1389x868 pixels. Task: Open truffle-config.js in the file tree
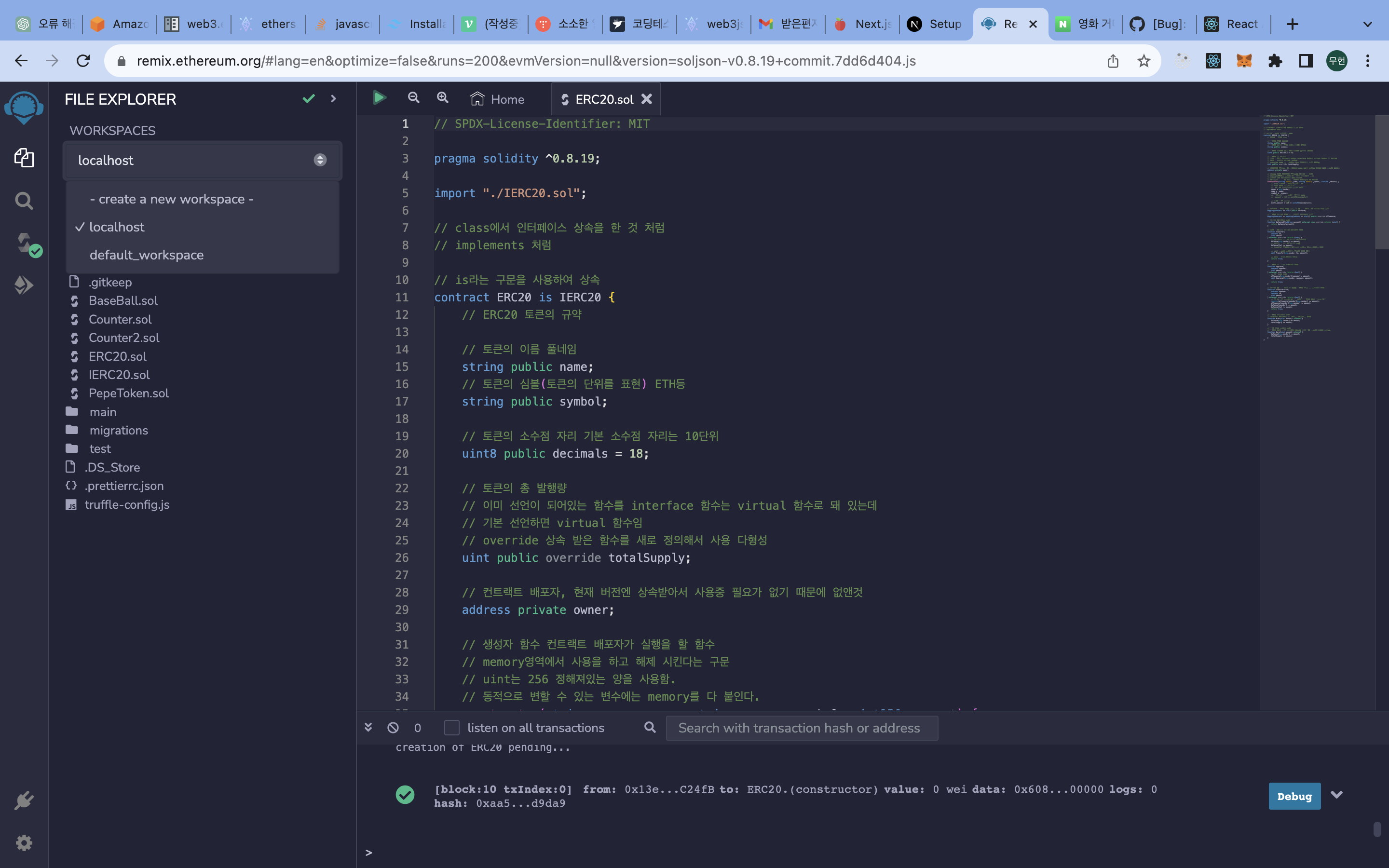tap(127, 504)
